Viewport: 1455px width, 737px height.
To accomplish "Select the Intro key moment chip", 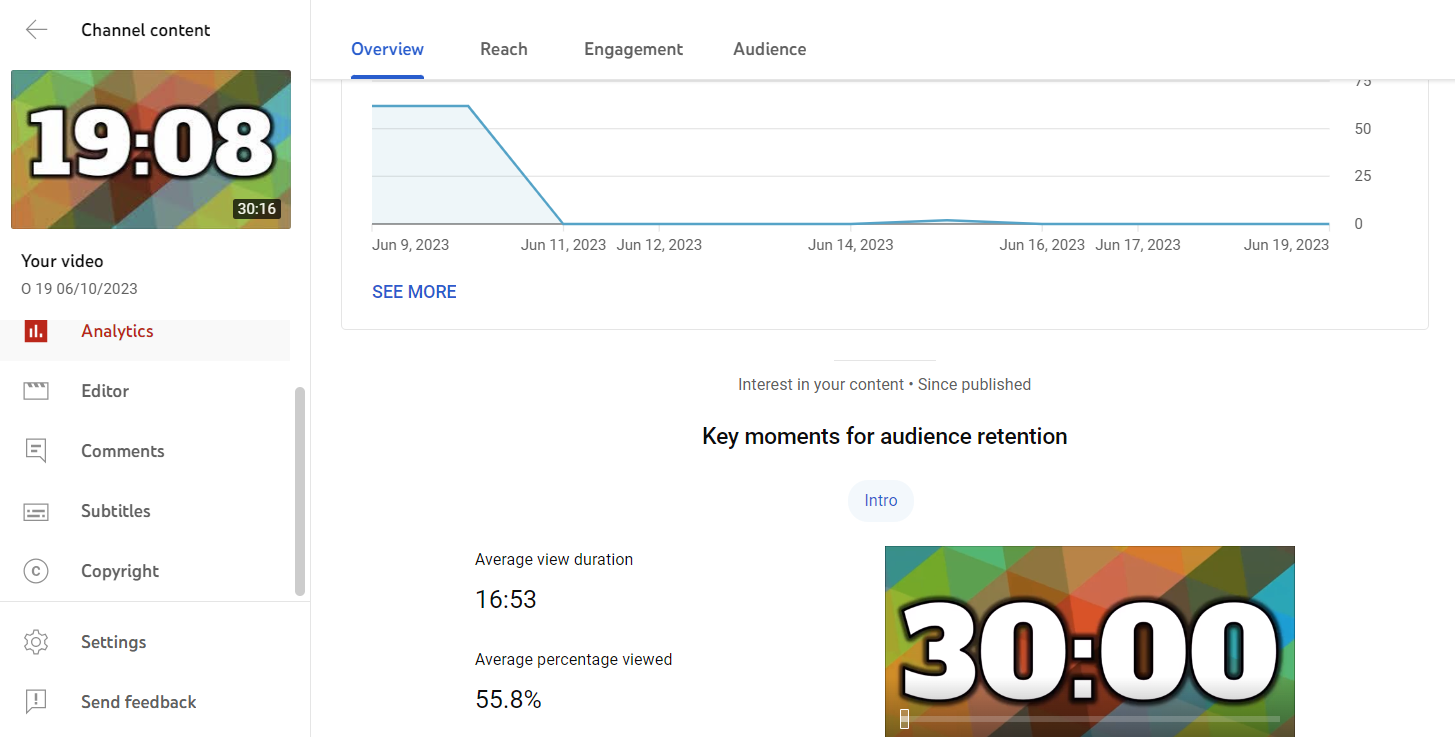I will (x=880, y=500).
